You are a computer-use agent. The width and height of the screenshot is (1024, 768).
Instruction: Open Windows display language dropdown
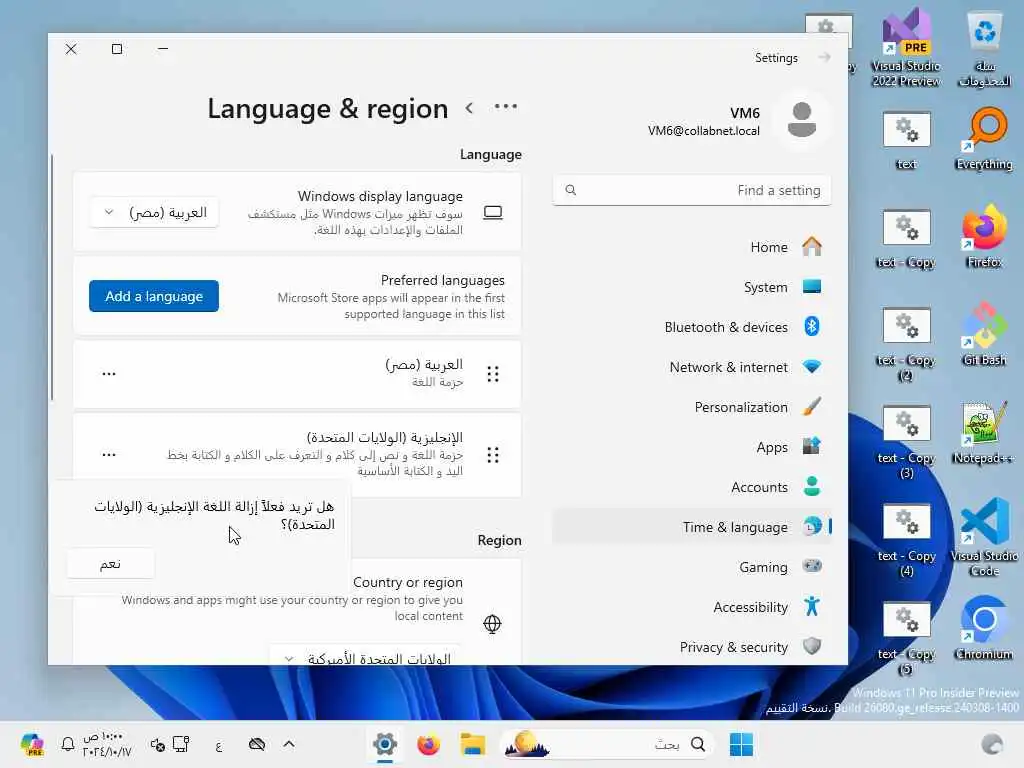tap(153, 213)
